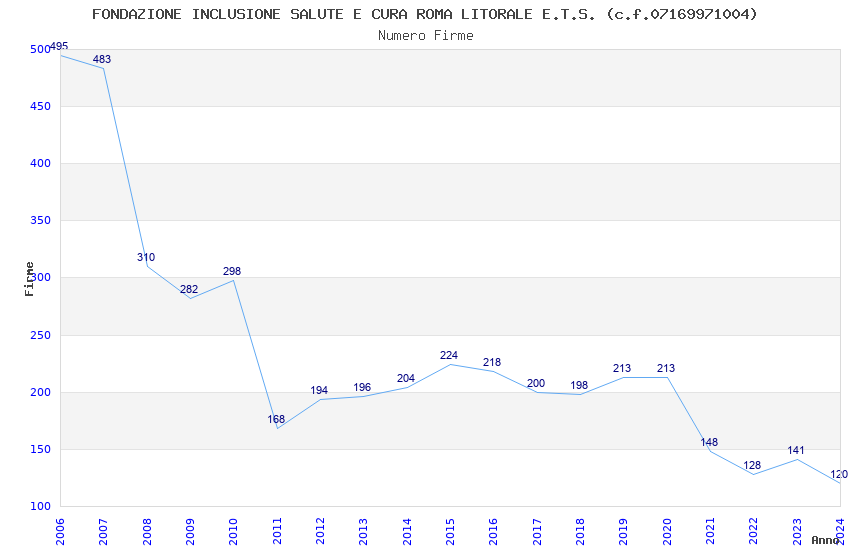Click the 298 data label above 2010
The image size is (850, 550).
pos(232,272)
